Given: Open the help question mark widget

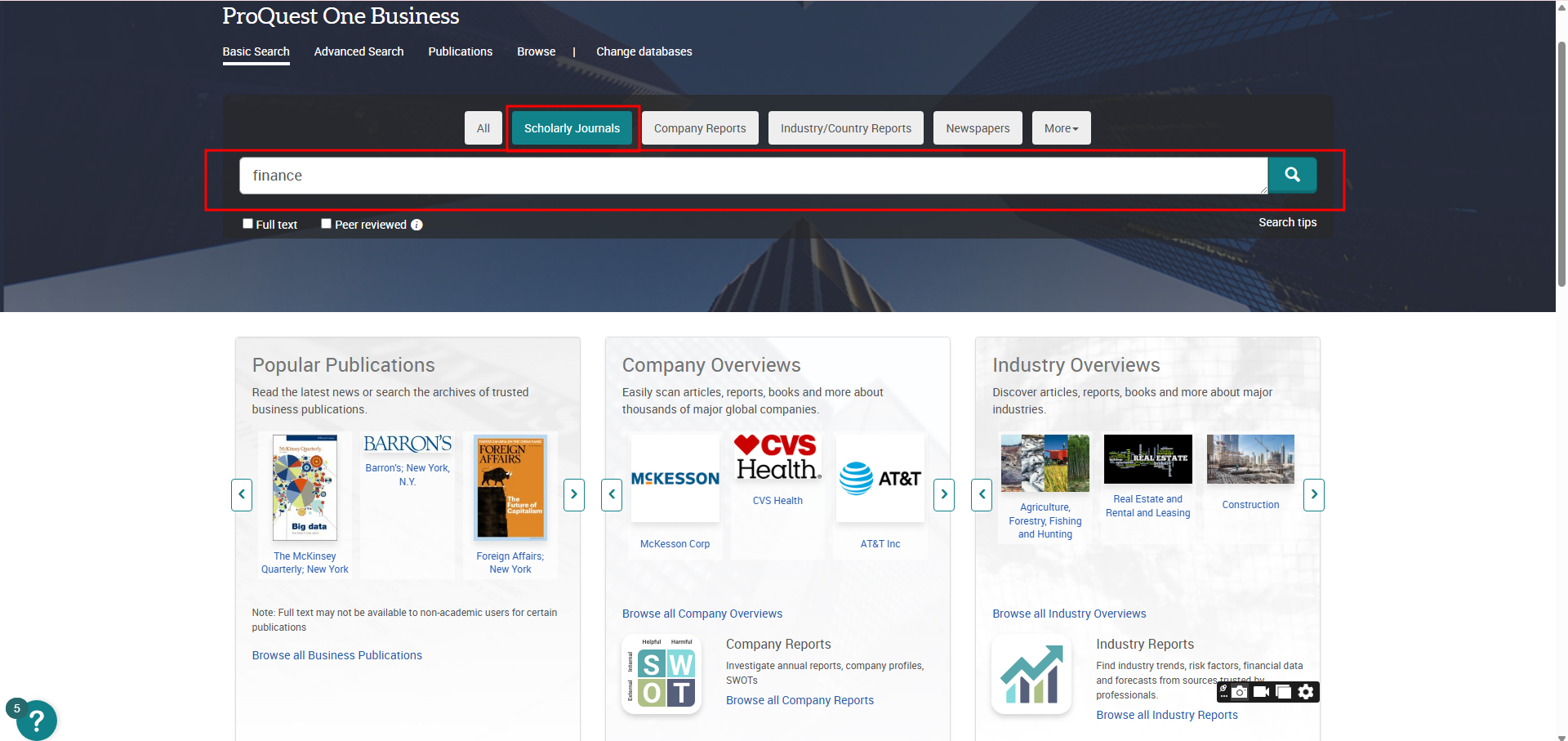Looking at the screenshot, I should [x=36, y=720].
